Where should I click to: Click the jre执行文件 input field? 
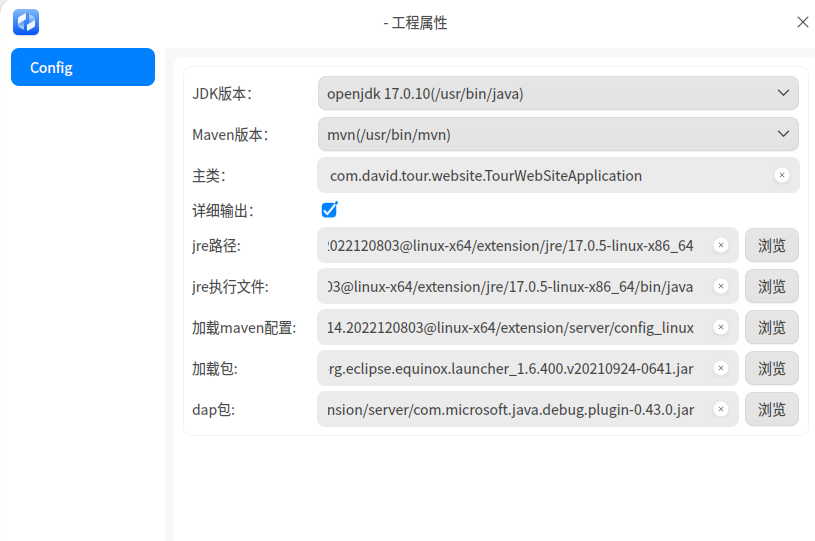click(528, 286)
